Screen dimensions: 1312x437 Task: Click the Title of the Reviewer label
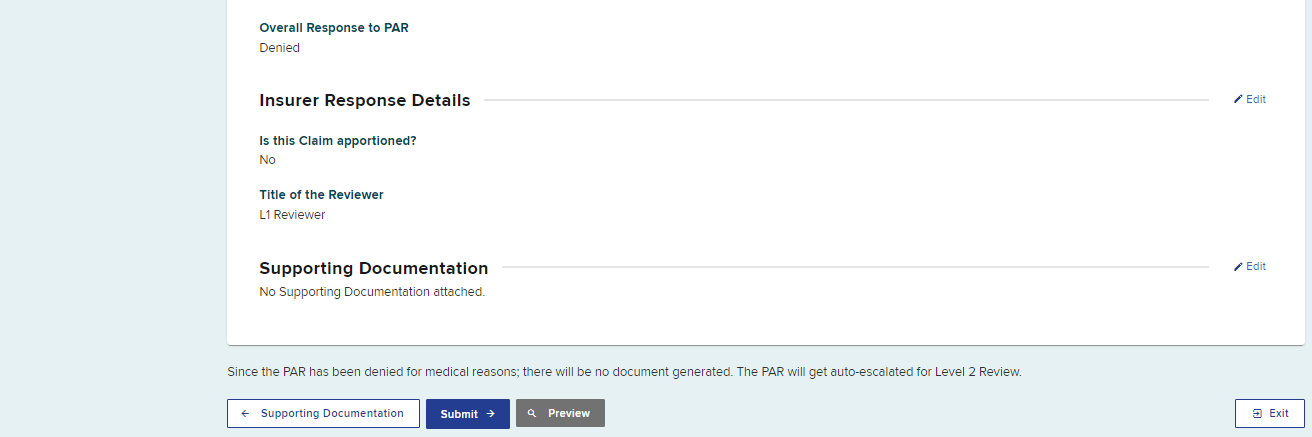point(321,195)
